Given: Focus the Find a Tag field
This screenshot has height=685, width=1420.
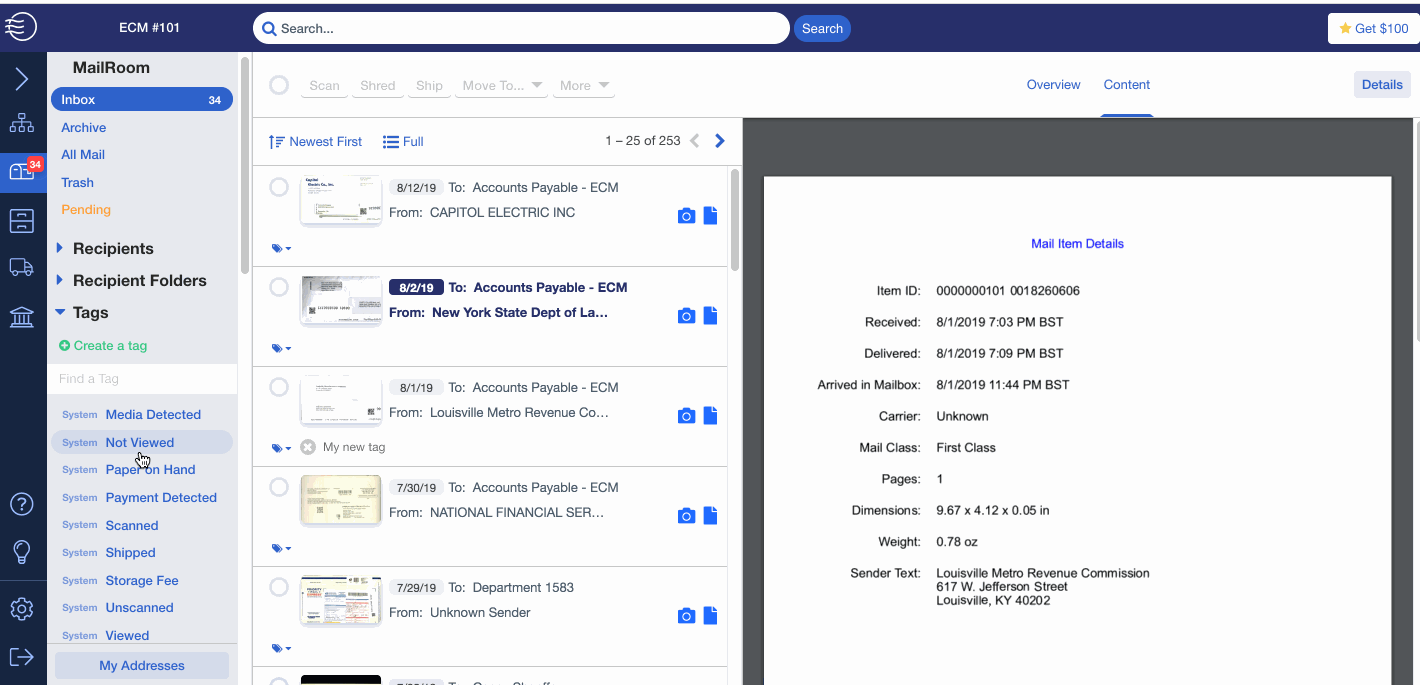Looking at the screenshot, I should [x=142, y=379].
